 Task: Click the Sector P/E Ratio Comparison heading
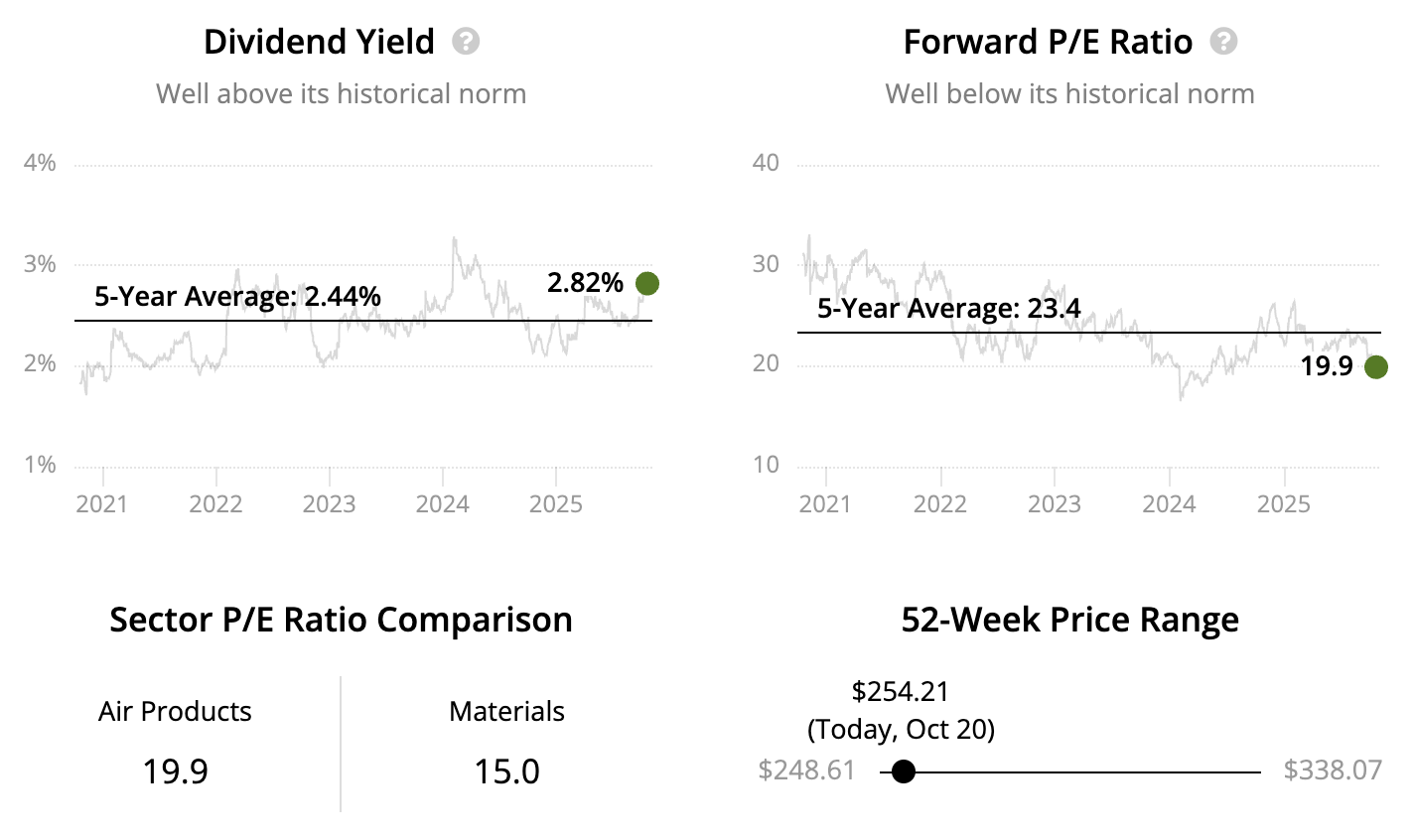(x=341, y=620)
